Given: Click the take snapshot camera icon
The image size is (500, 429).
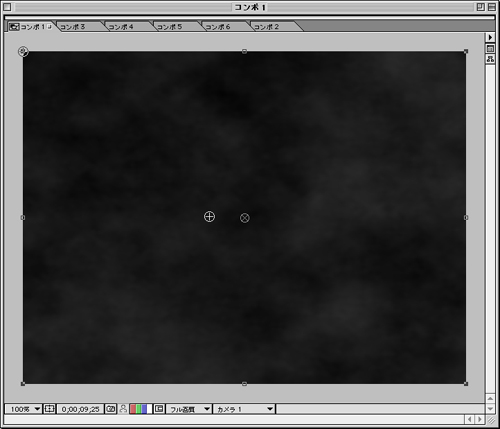Looking at the screenshot, I should click(111, 409).
